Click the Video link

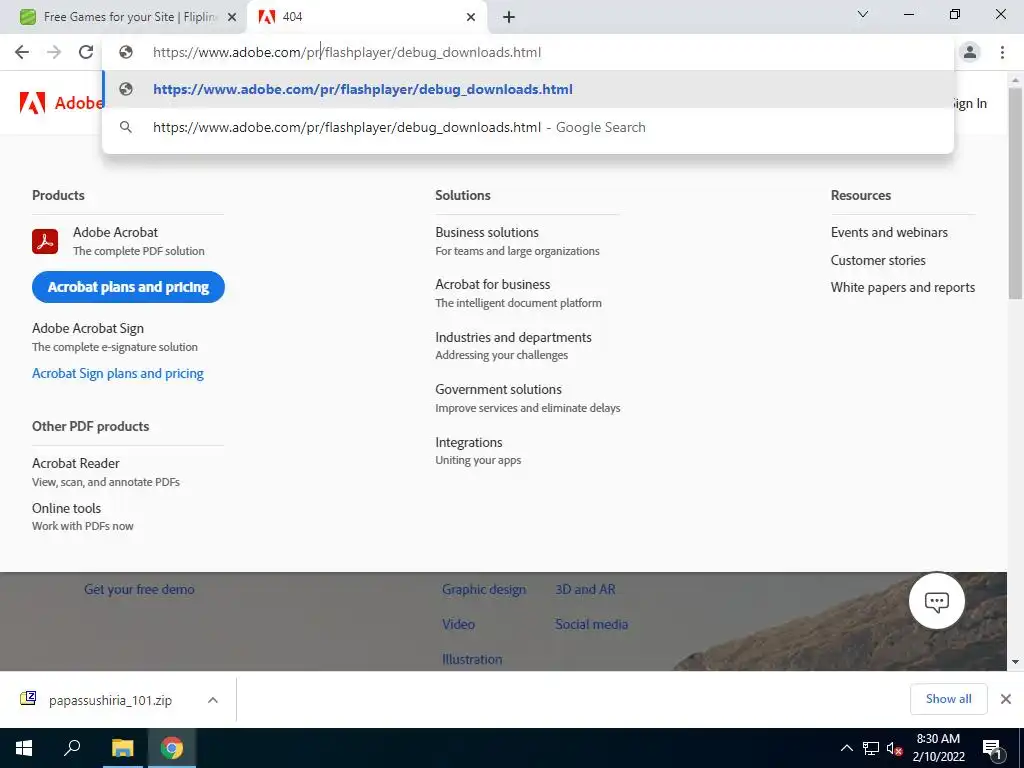(x=458, y=624)
